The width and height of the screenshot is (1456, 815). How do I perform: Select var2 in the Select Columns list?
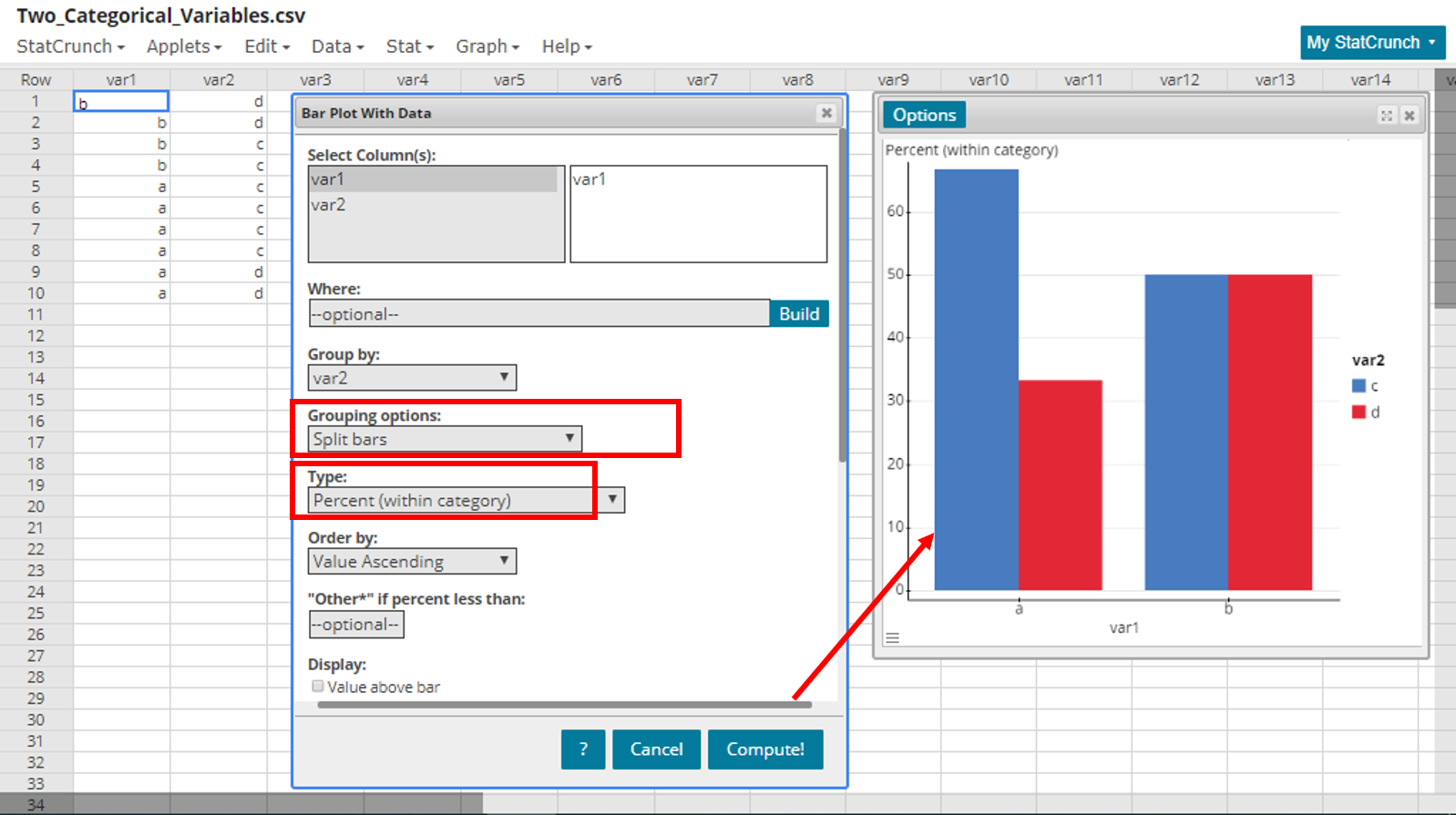click(x=329, y=205)
